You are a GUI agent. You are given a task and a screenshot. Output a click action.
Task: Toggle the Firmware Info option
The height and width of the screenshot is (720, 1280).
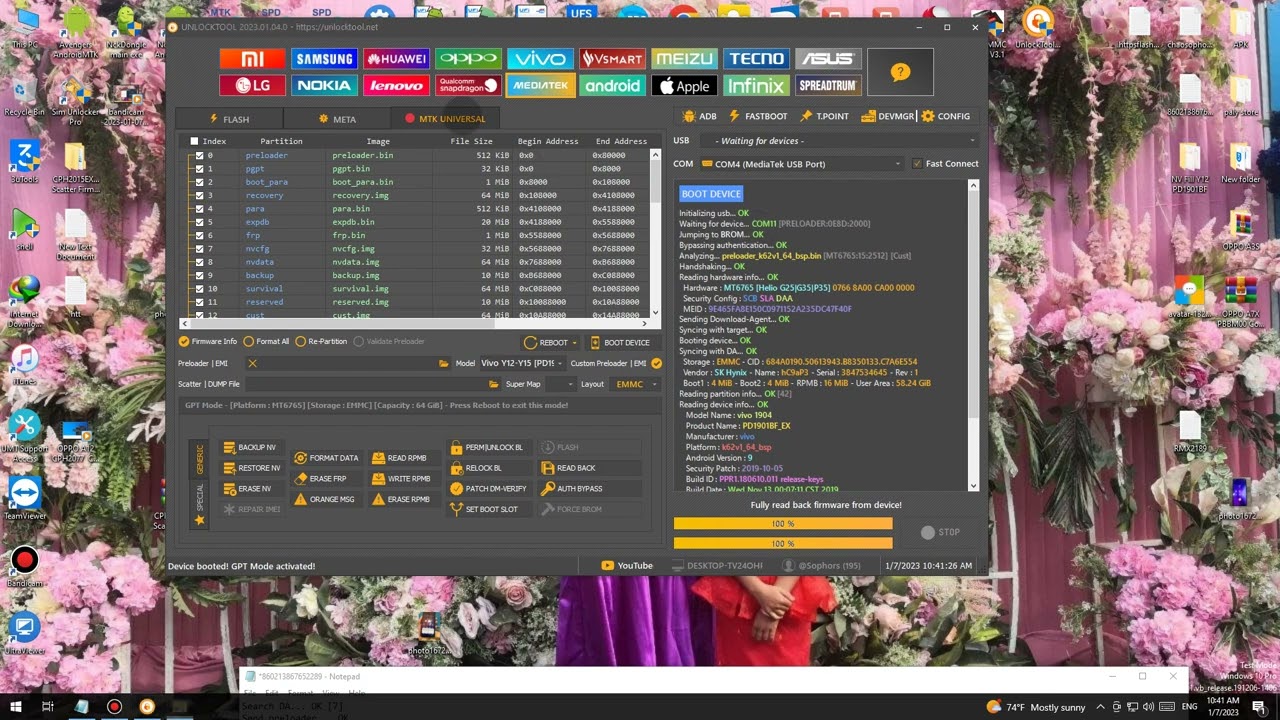coord(184,342)
